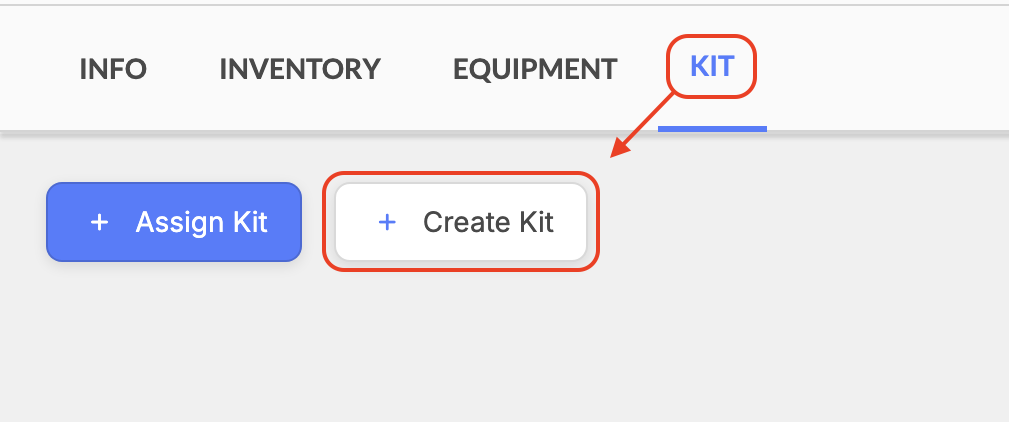Screen dimensions: 1009x422
Task: Return to general details via INFO tab
Action: point(113,69)
